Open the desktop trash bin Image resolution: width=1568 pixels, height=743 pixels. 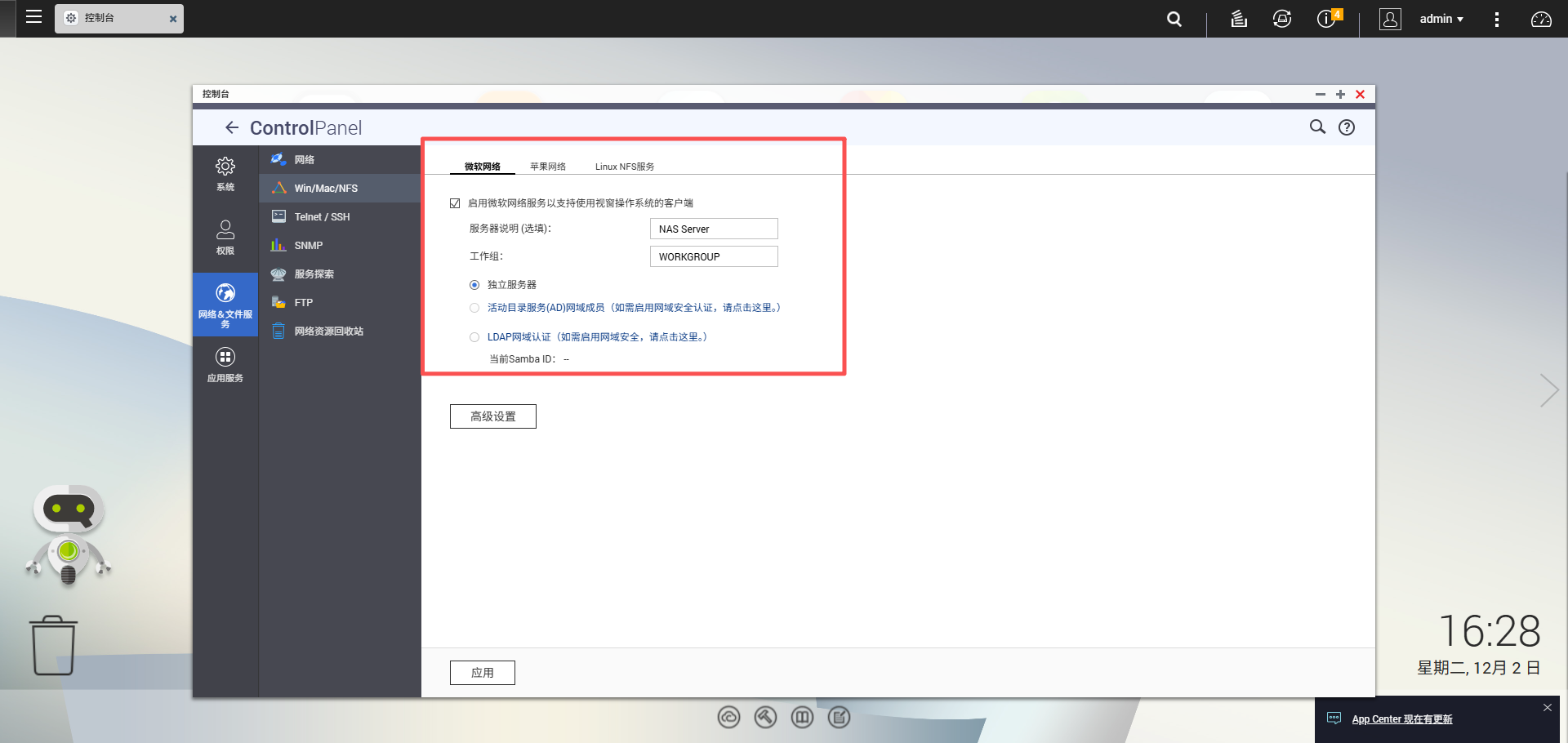pos(54,645)
